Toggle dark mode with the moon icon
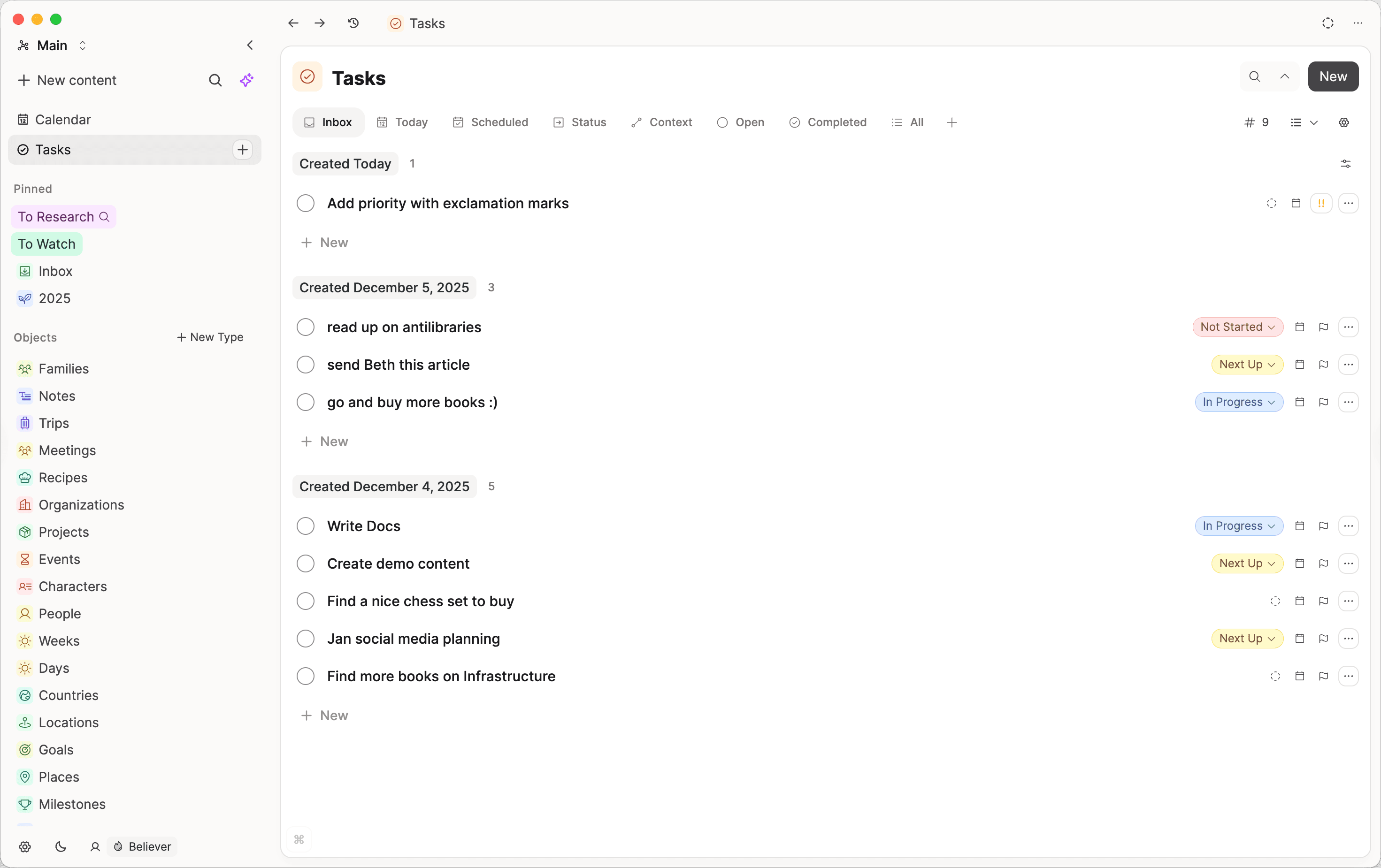Viewport: 1381px width, 868px height. tap(61, 847)
